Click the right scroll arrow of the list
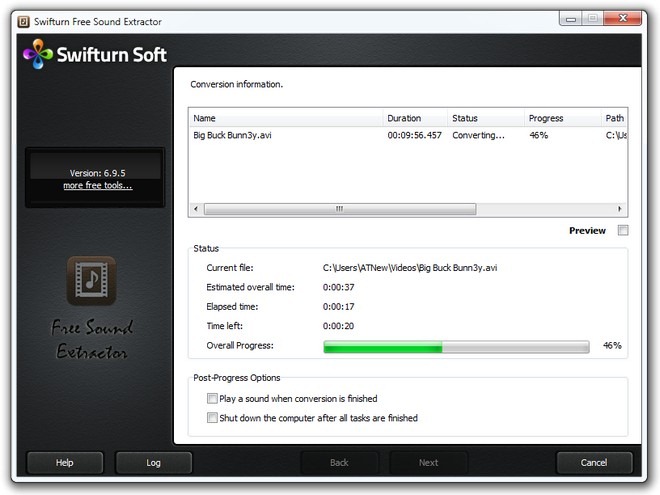The image size is (660, 495). click(619, 209)
